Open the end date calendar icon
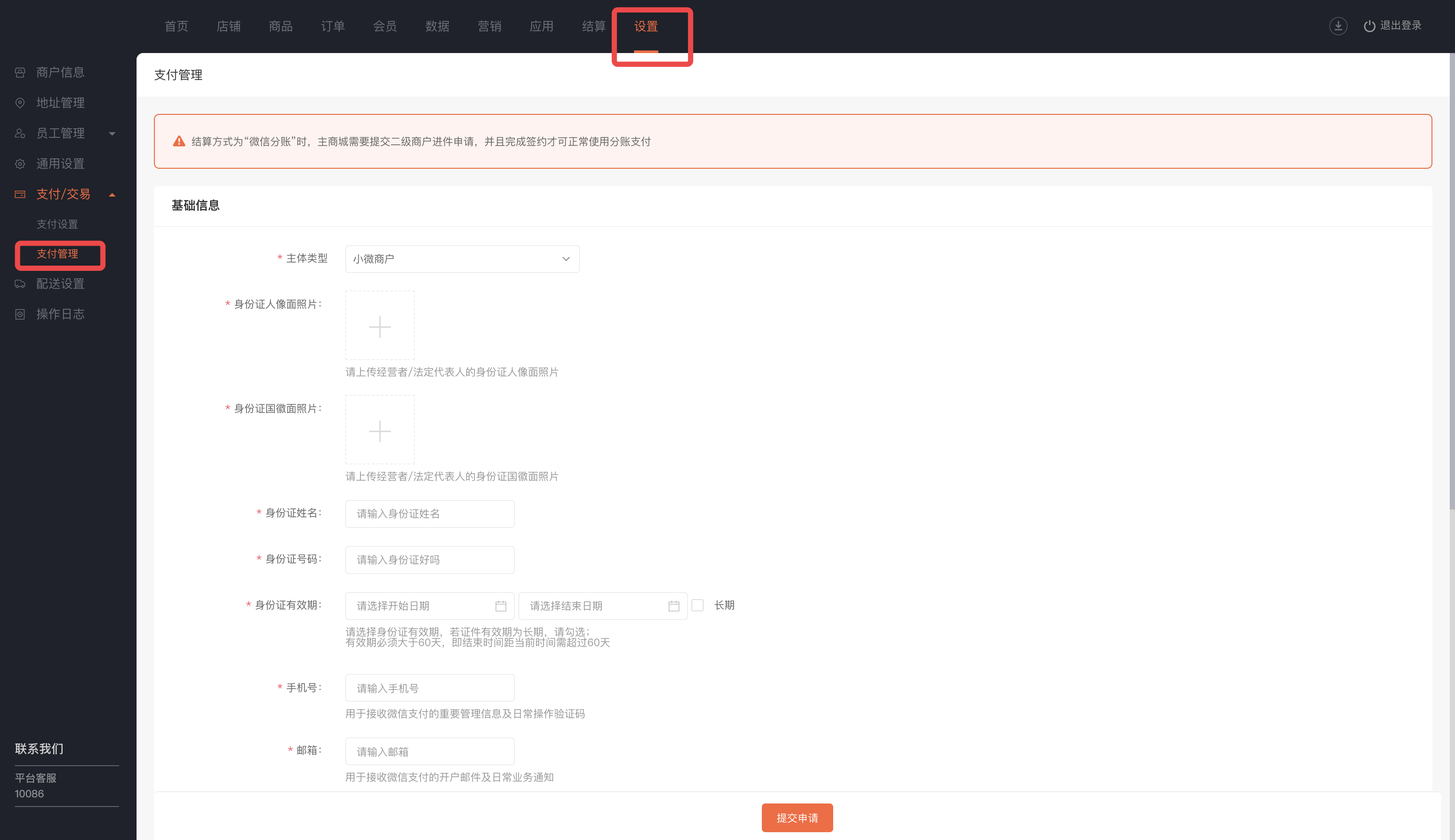The width and height of the screenshot is (1455, 840). coord(673,606)
